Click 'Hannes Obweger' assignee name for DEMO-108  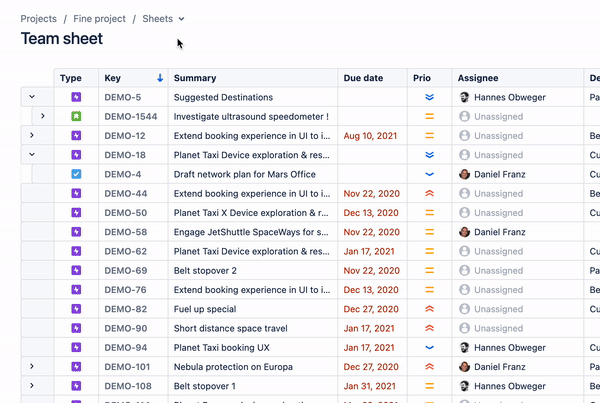click(510, 386)
